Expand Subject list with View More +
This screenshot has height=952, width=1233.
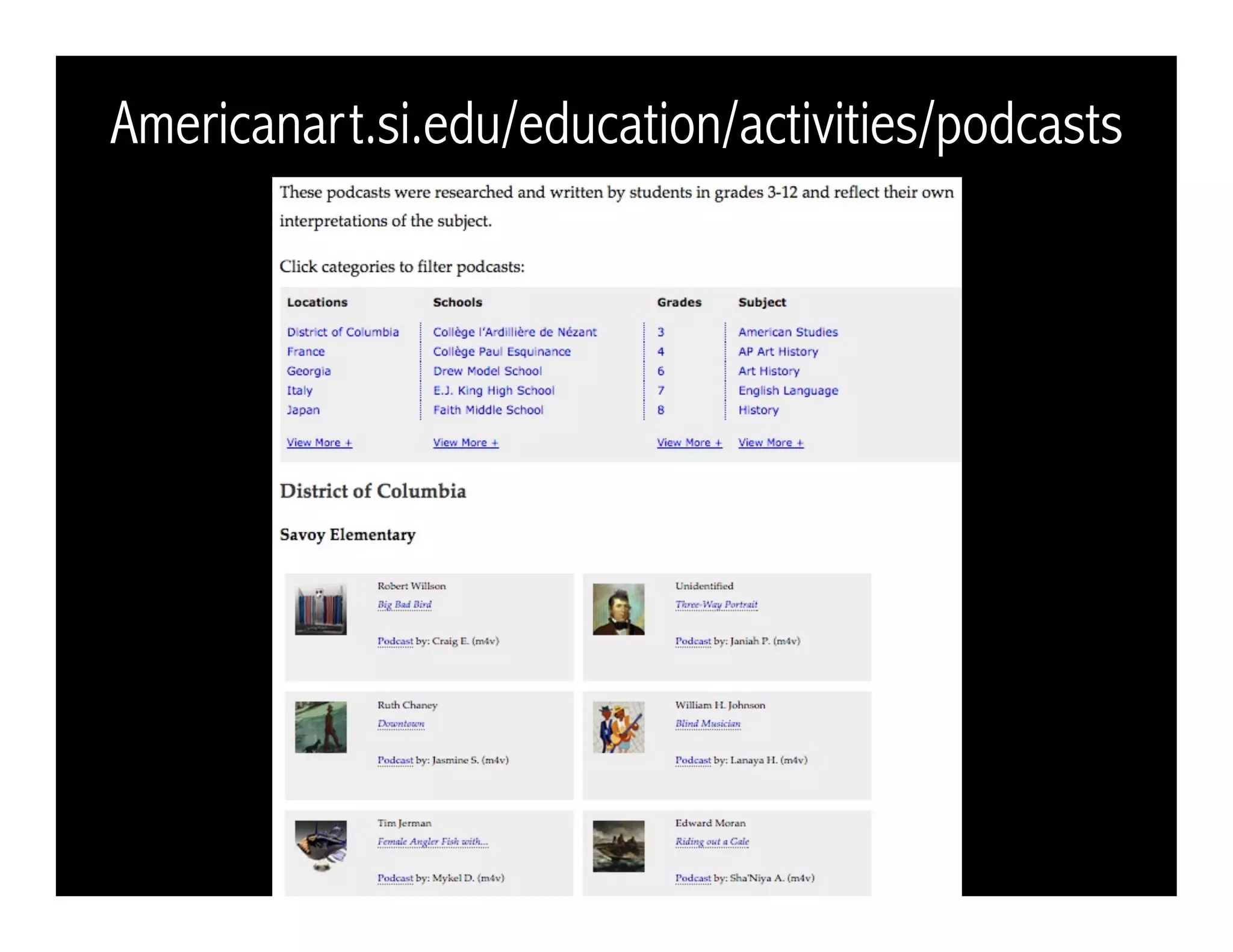pyautogui.click(x=771, y=443)
